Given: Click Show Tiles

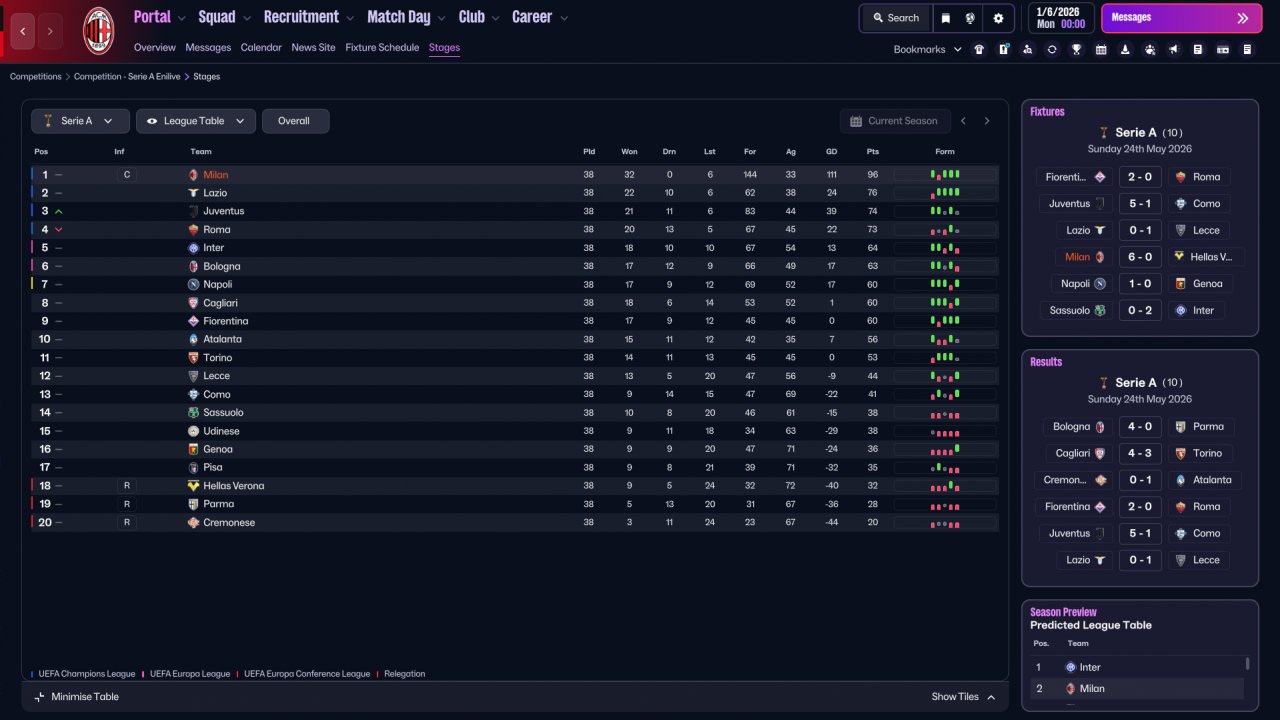Looking at the screenshot, I should (x=964, y=697).
